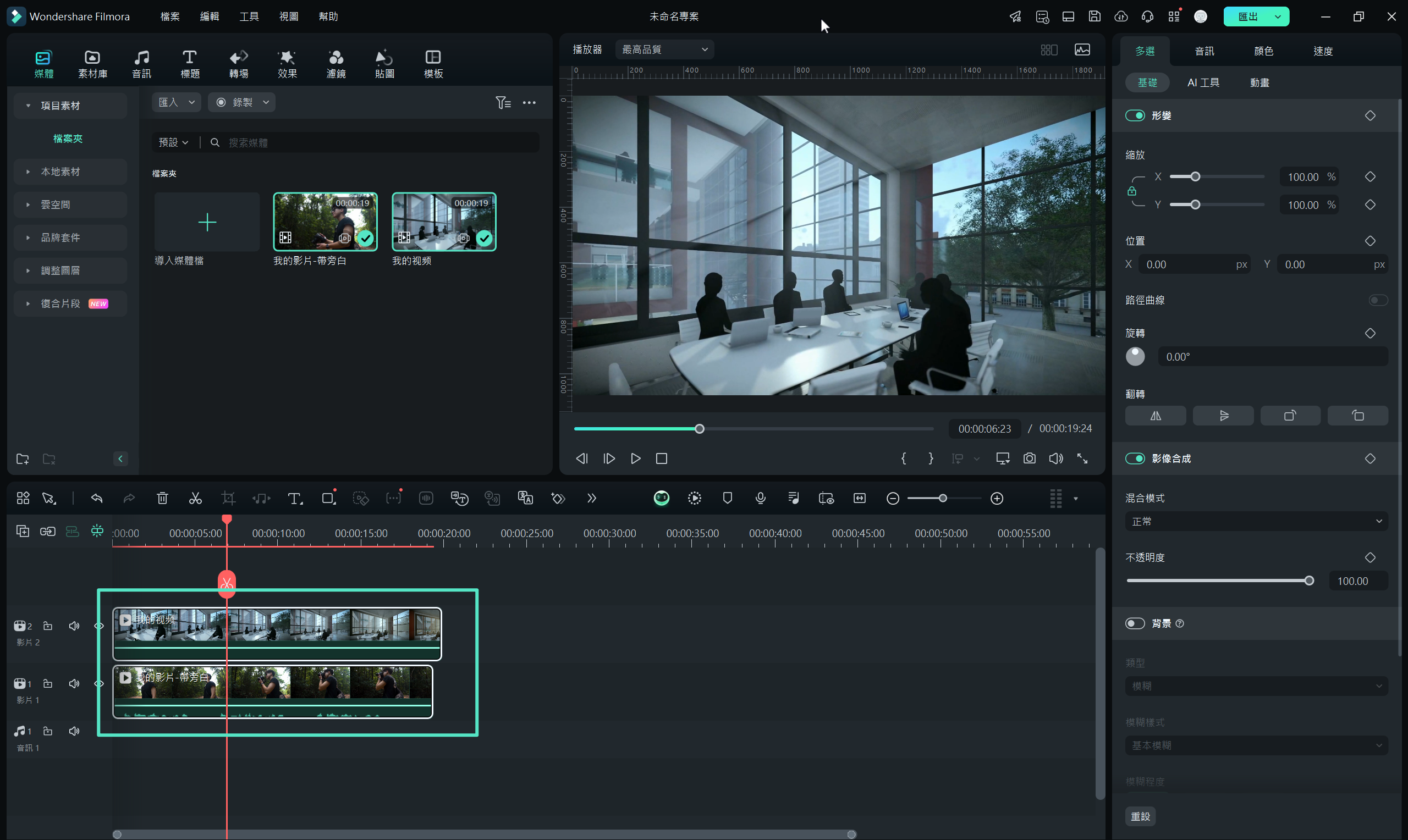Click the flip vertical button
This screenshot has height=840, width=1408.
pos(1223,416)
